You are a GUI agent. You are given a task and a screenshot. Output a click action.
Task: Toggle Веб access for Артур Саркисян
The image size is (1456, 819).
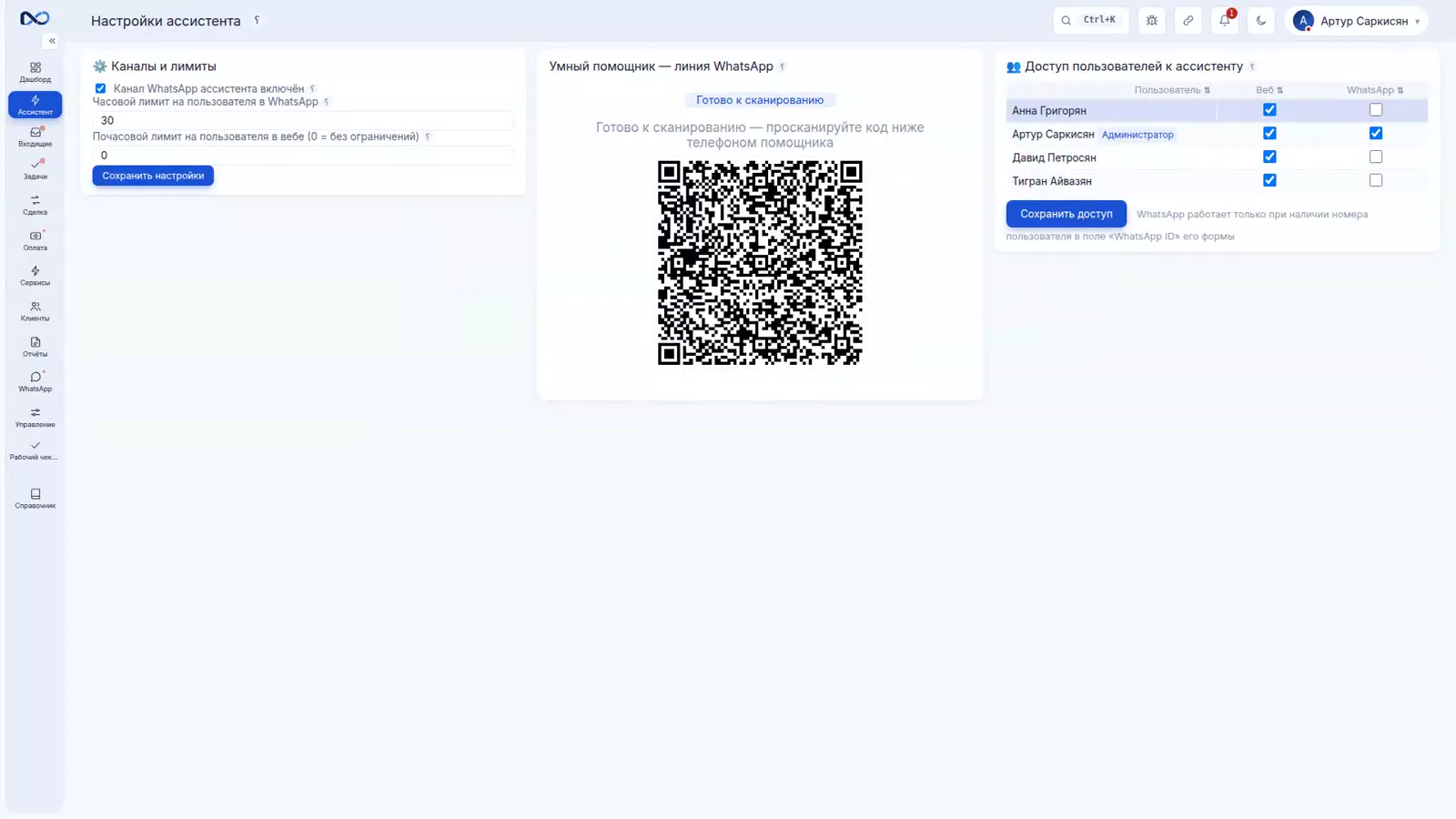pos(1269,134)
